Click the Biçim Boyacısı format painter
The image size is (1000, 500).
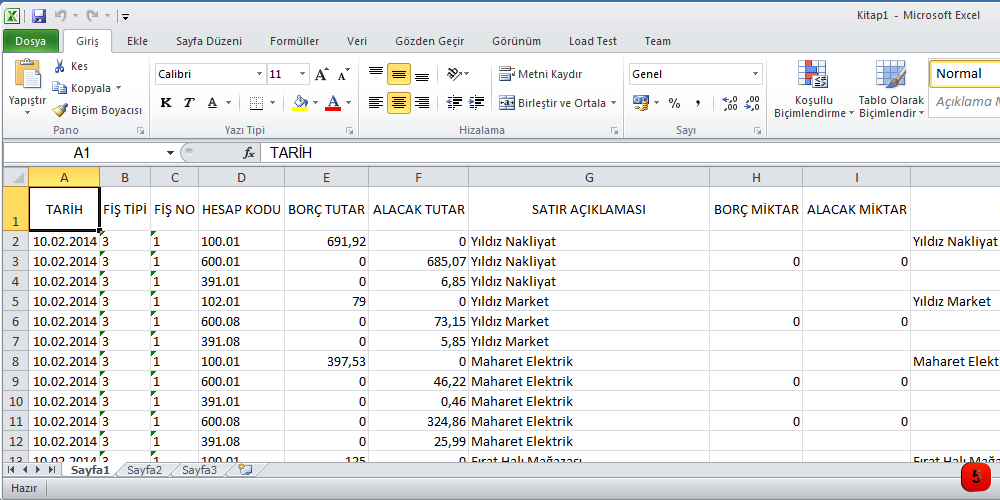pos(98,110)
